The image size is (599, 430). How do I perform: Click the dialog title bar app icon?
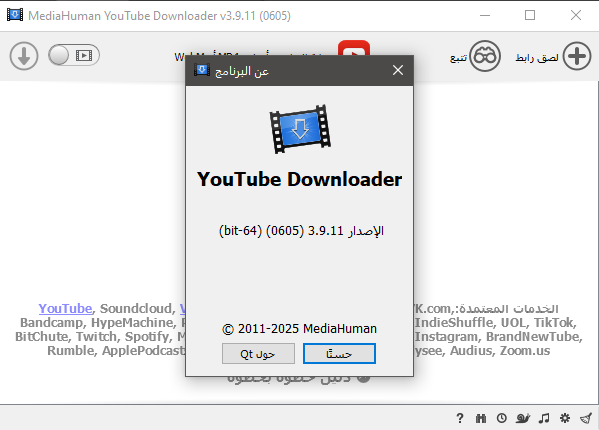(x=202, y=70)
